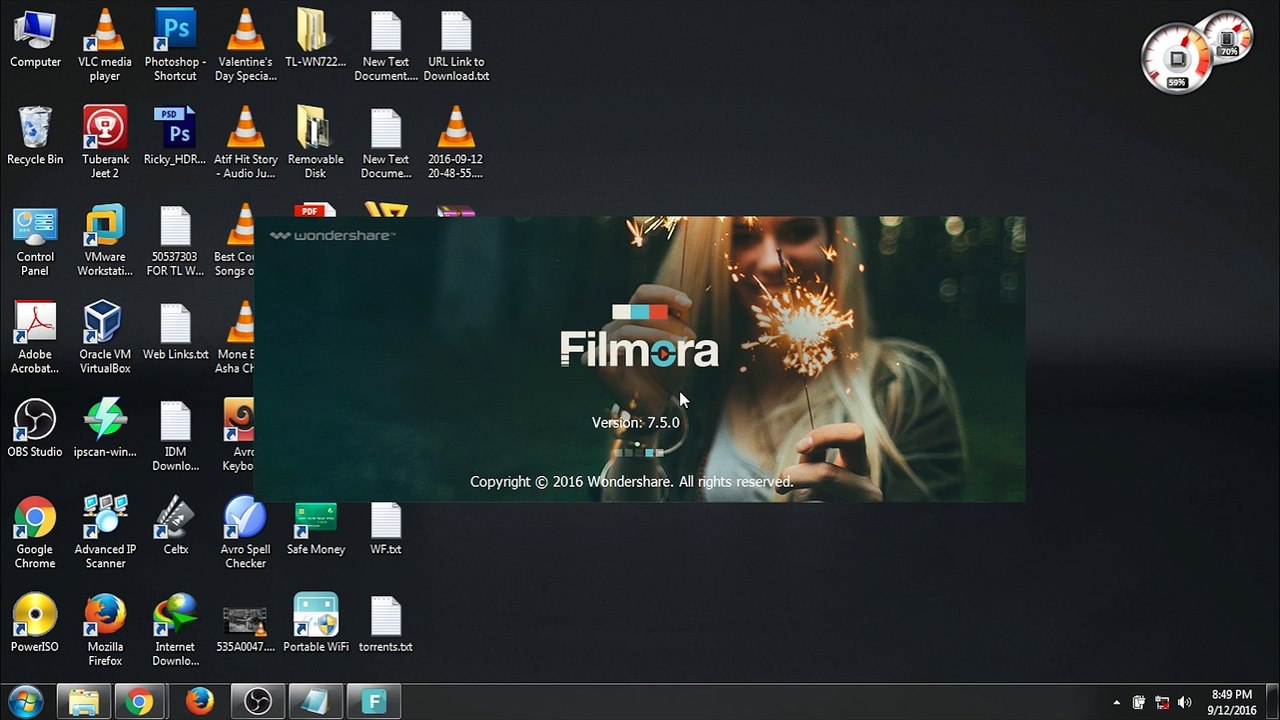The height and width of the screenshot is (720, 1280).
Task: Select the WF.txt file
Action: coord(385,527)
